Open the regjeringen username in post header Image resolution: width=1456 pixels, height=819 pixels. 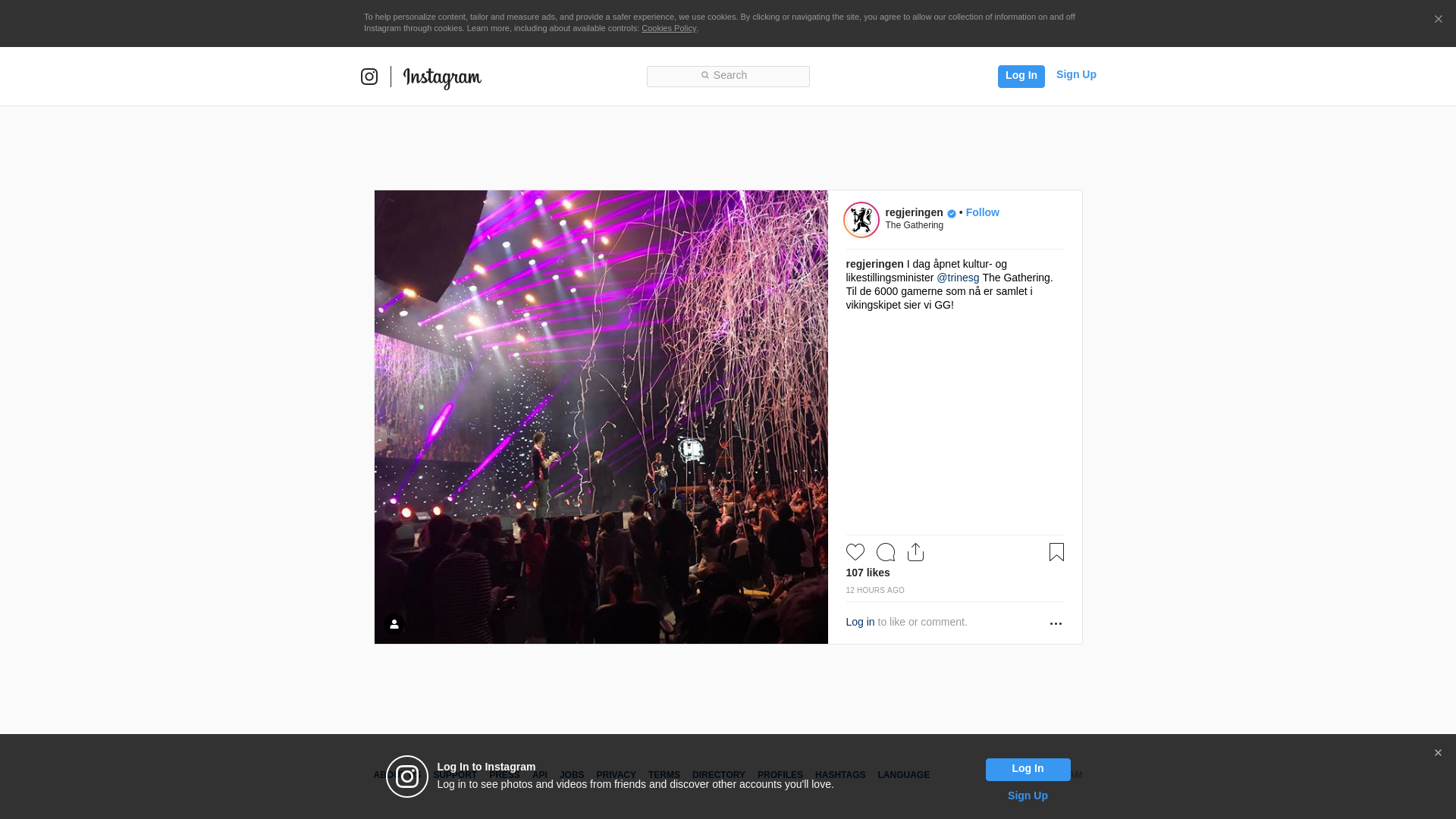point(914,212)
